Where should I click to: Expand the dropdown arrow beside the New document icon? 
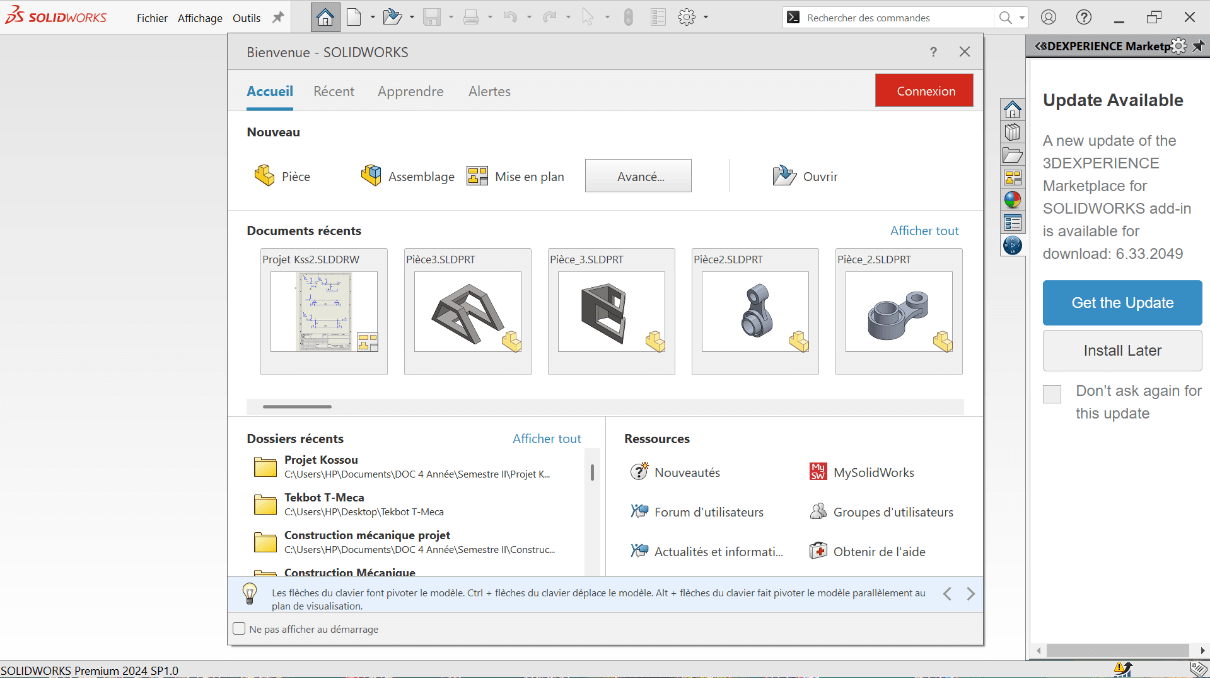click(x=373, y=17)
